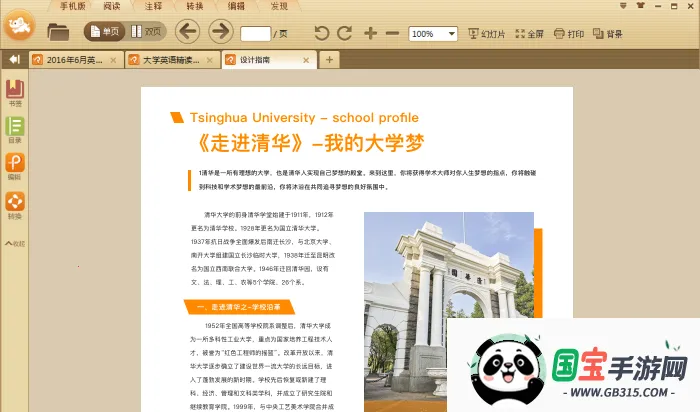Open the orange edit tool in sidebar
This screenshot has height=412, width=700.
pos(15,166)
